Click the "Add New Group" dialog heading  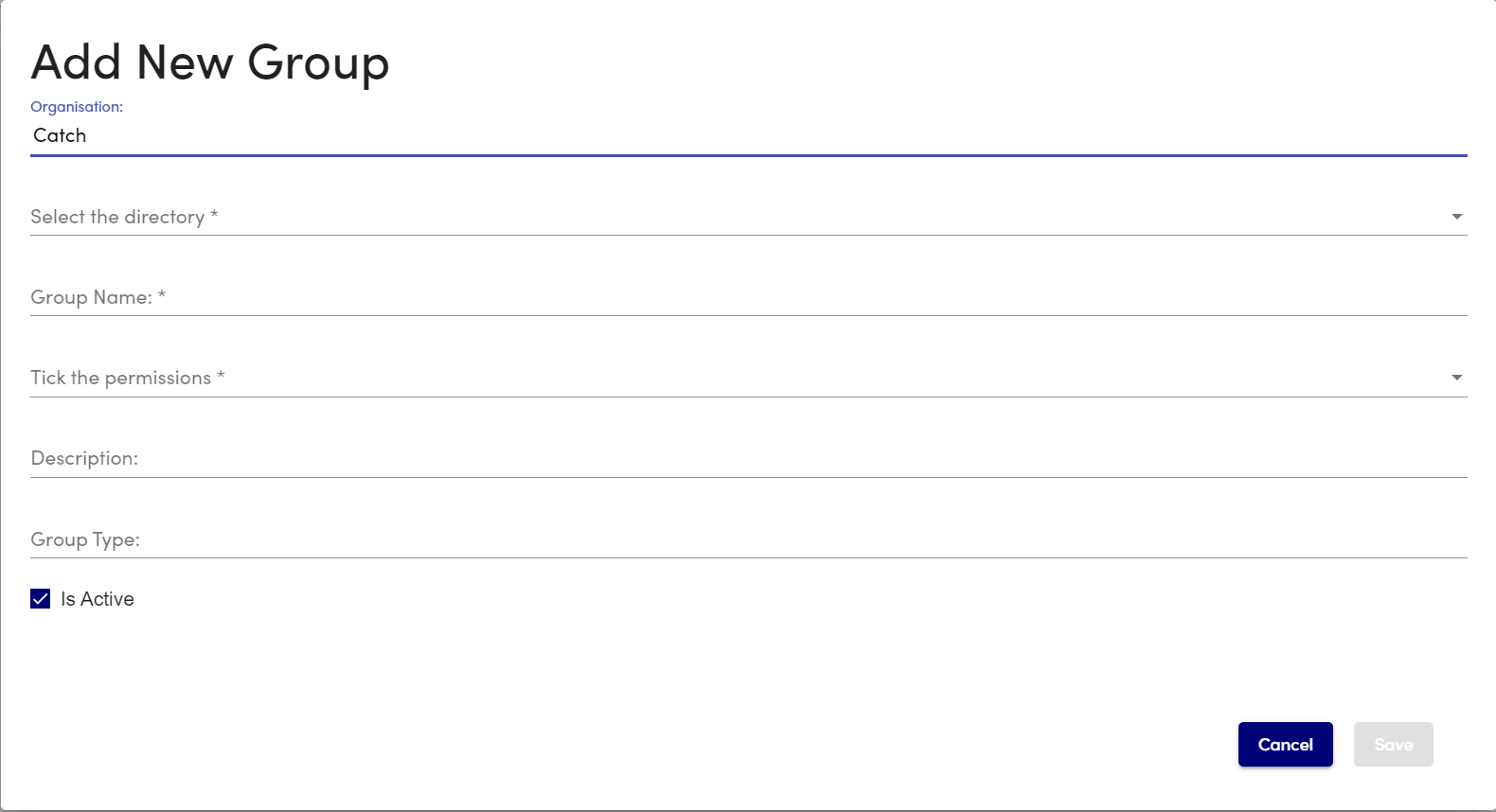coord(210,62)
